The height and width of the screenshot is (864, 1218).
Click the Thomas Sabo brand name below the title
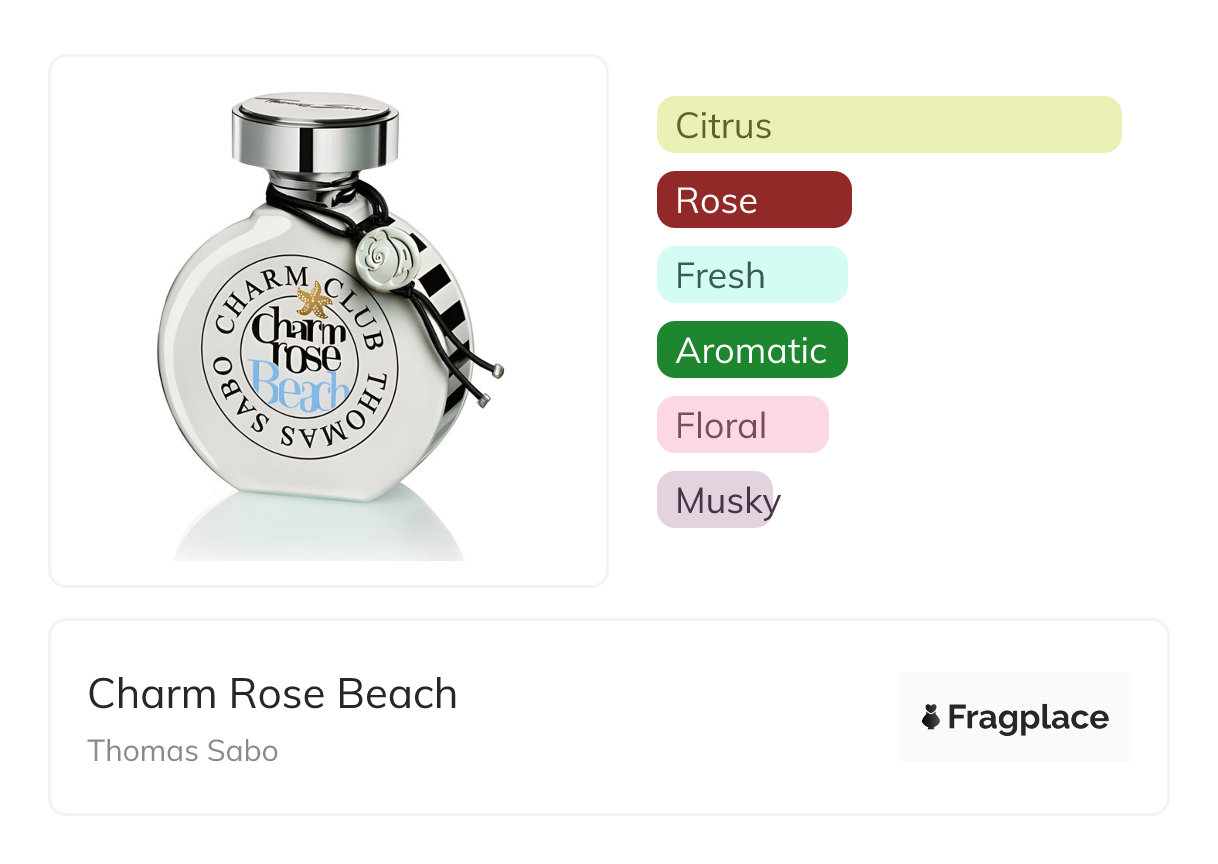[183, 750]
